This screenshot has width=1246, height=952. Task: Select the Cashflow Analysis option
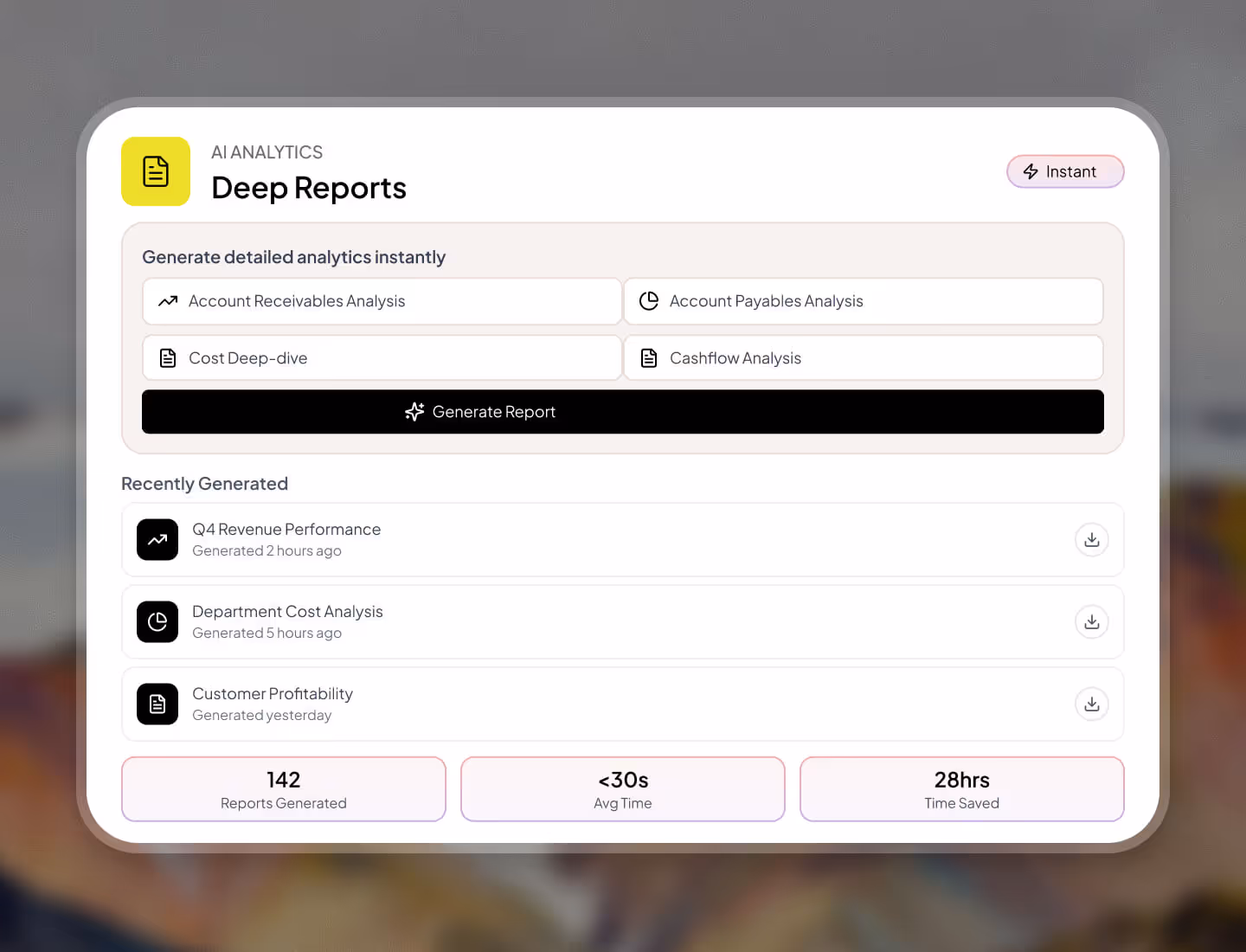863,357
